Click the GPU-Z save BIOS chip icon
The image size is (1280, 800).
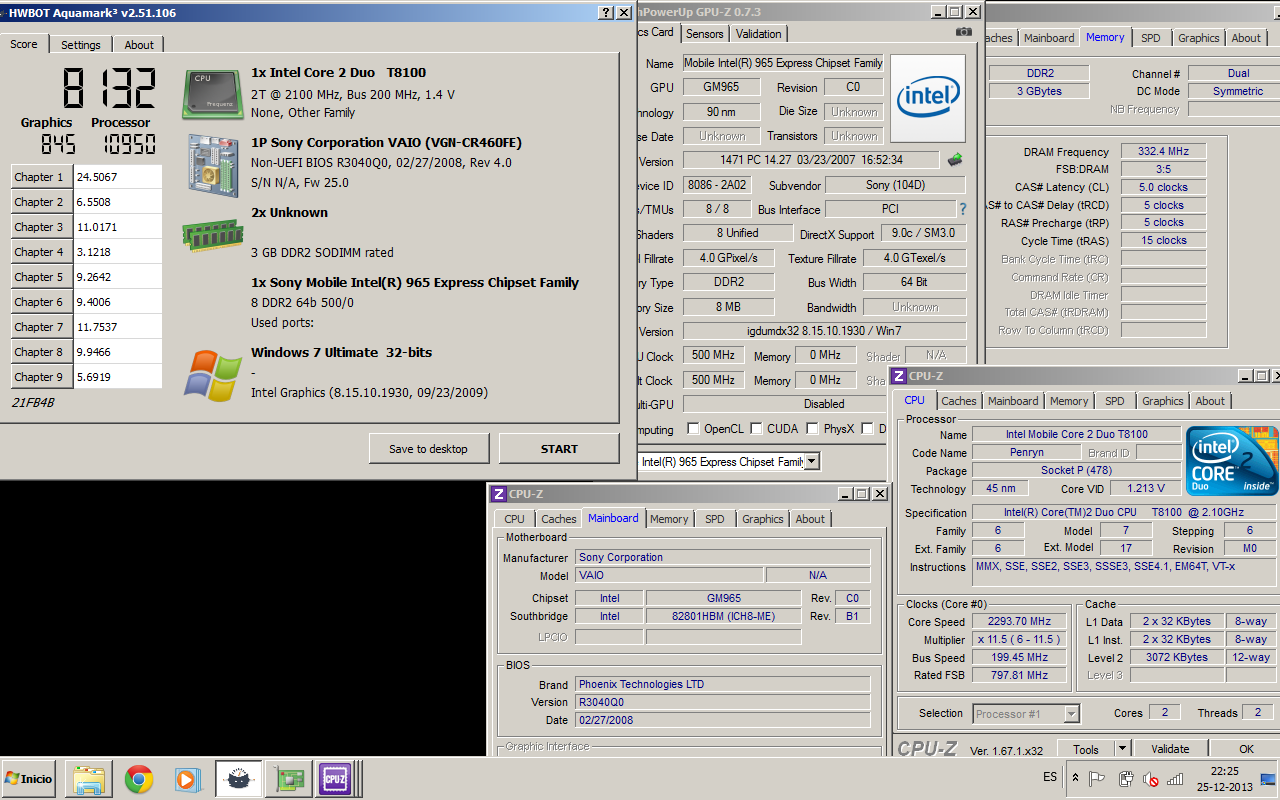(955, 159)
